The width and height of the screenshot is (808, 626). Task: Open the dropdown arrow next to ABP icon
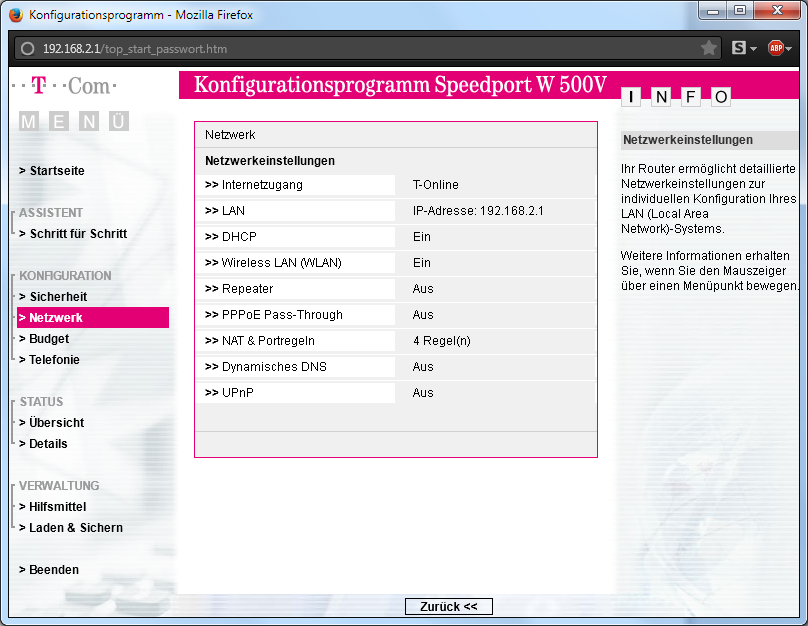[x=788, y=49]
